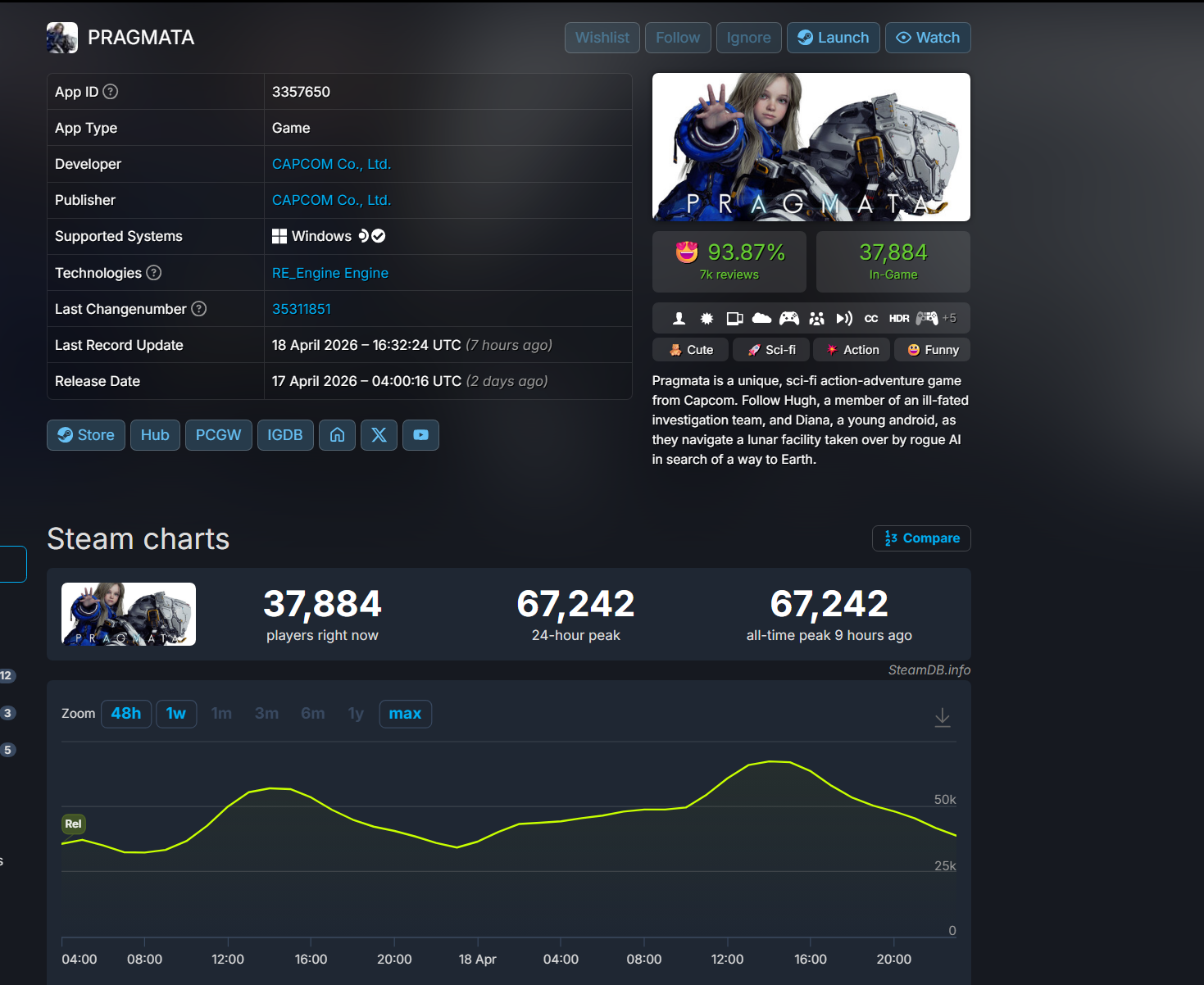Click the Ignore button
Screen dimensions: 1204x985
coord(748,38)
